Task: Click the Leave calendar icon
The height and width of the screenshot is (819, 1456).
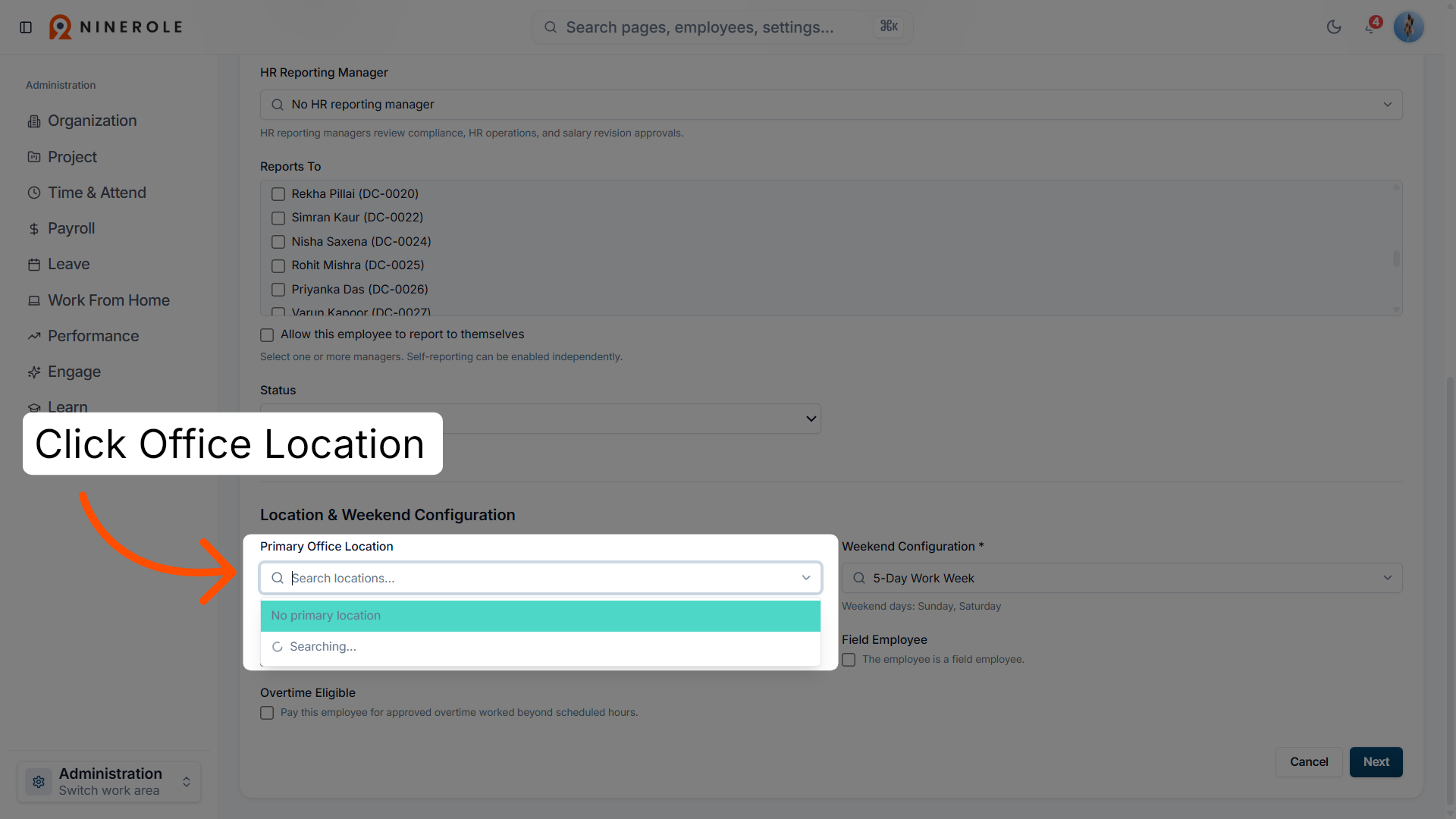Action: click(34, 265)
